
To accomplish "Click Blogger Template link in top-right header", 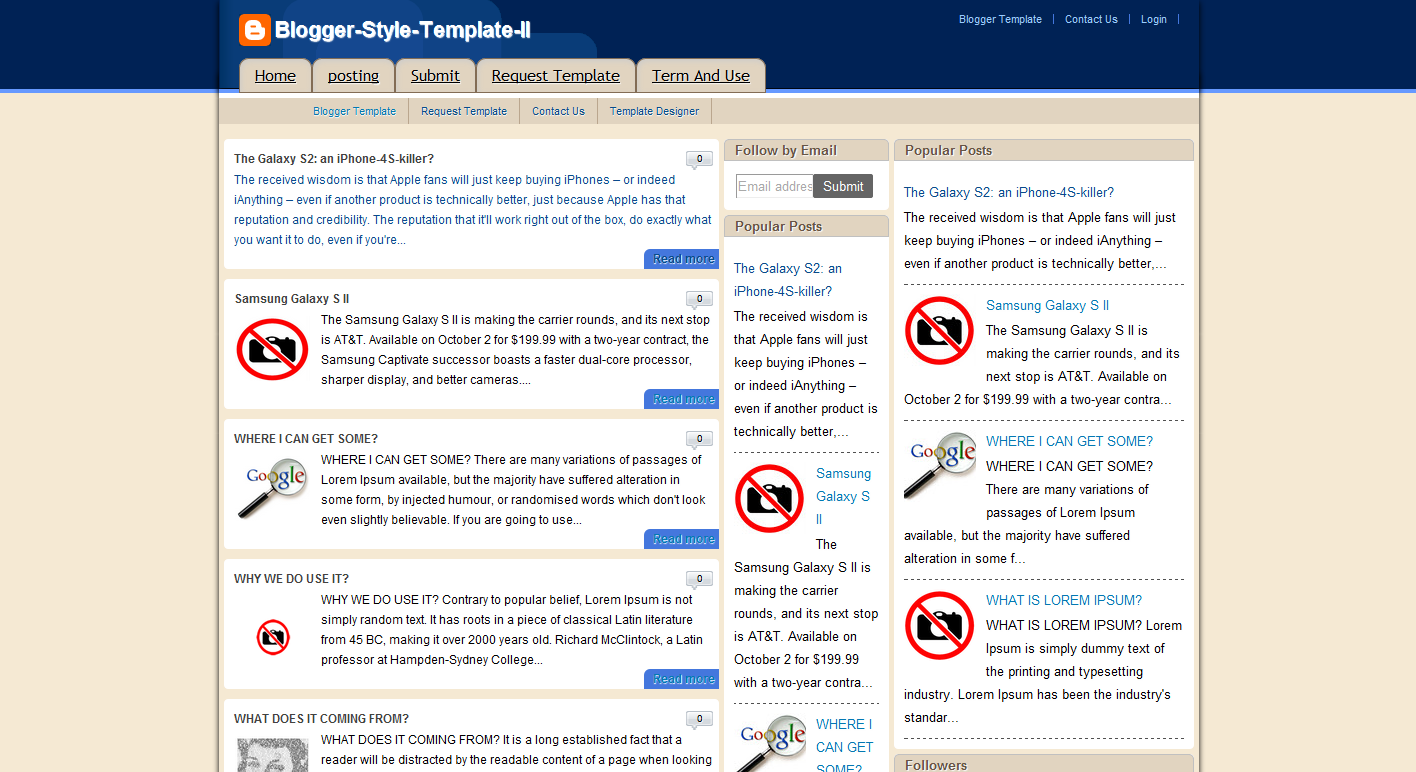I will coord(1000,19).
